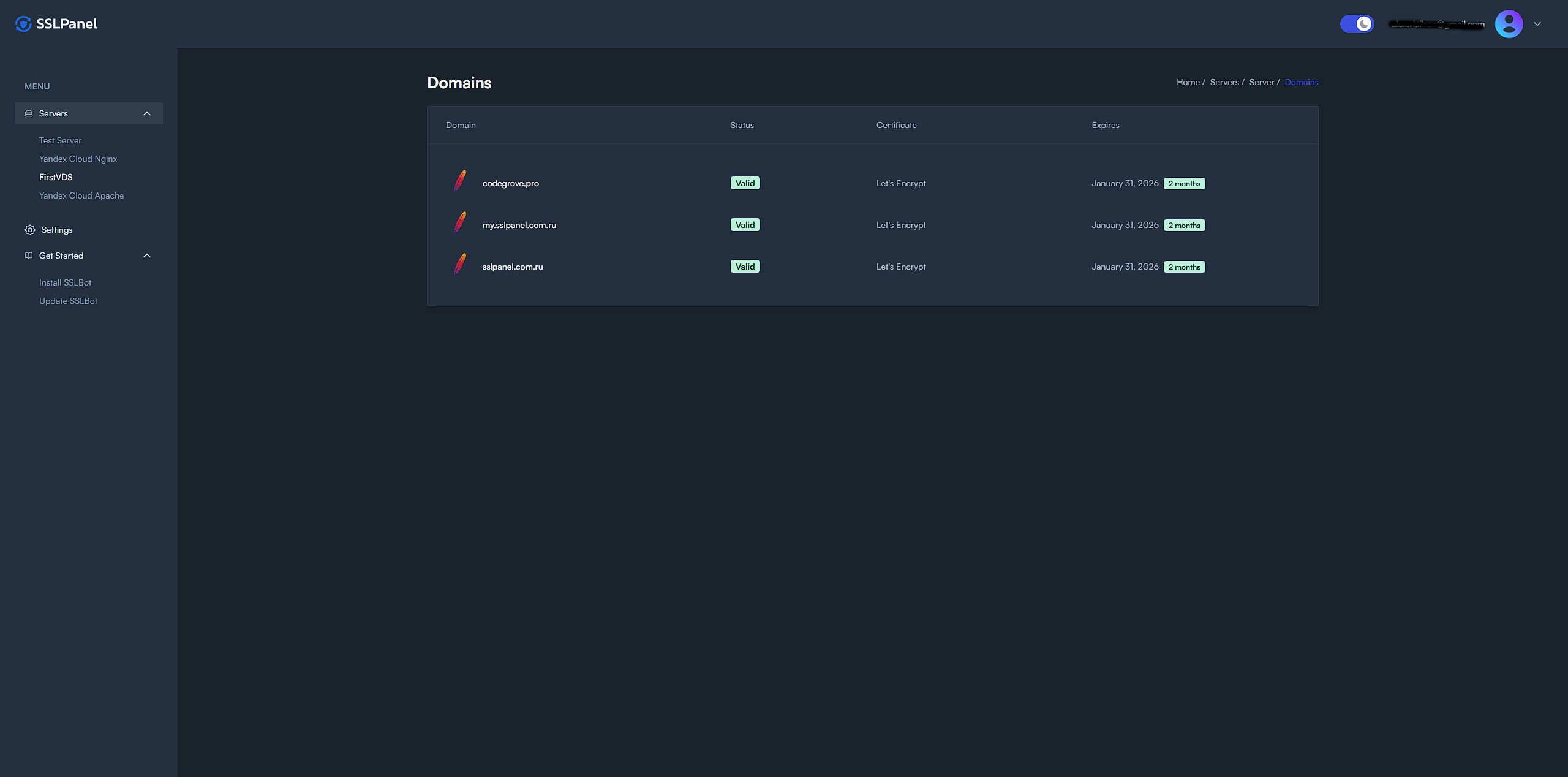The width and height of the screenshot is (1568, 777).
Task: Collapse the Get Started section
Action: tap(146, 255)
